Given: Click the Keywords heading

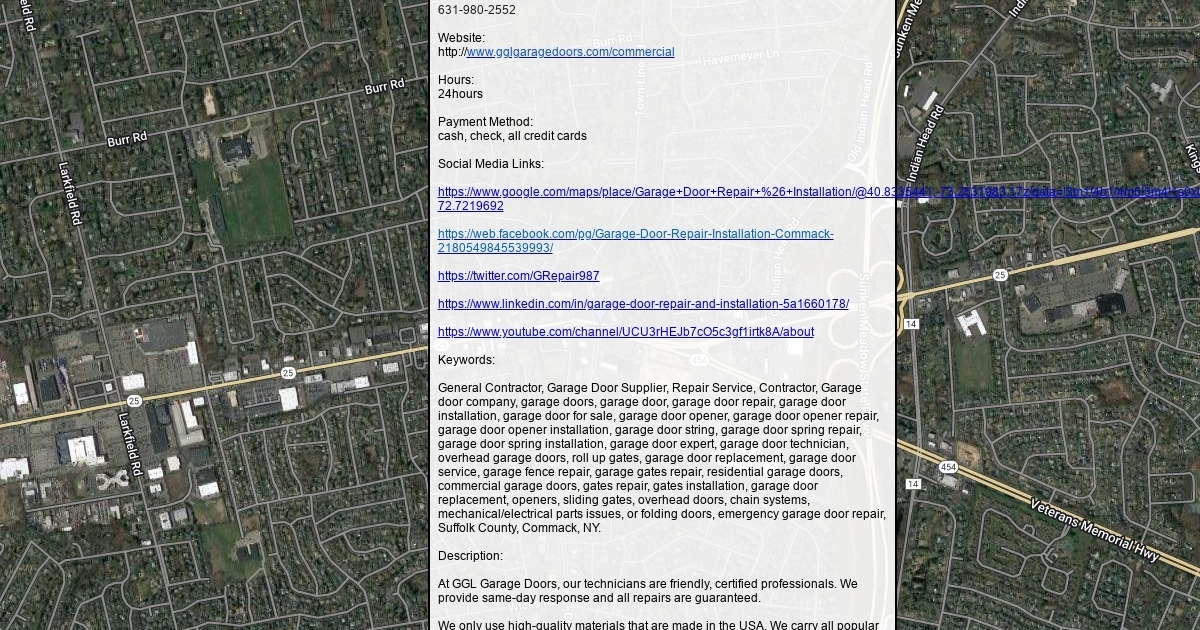Looking at the screenshot, I should click(x=466, y=360).
